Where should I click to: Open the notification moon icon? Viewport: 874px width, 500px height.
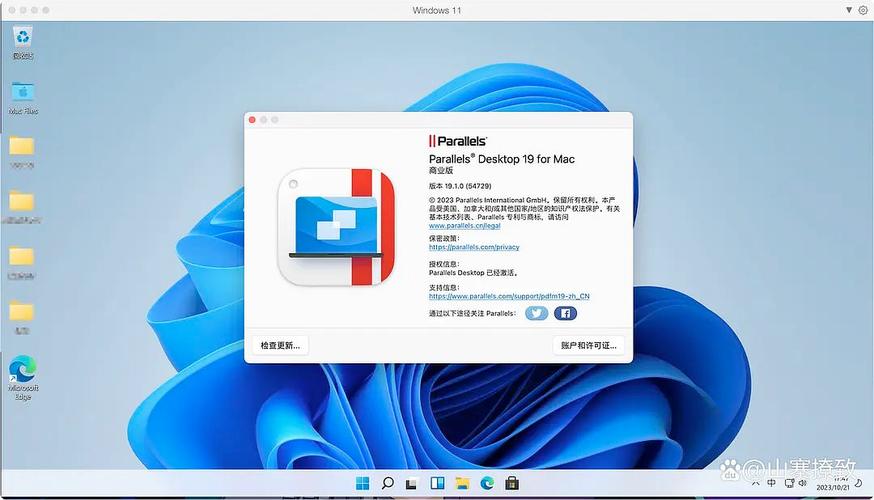point(859,483)
